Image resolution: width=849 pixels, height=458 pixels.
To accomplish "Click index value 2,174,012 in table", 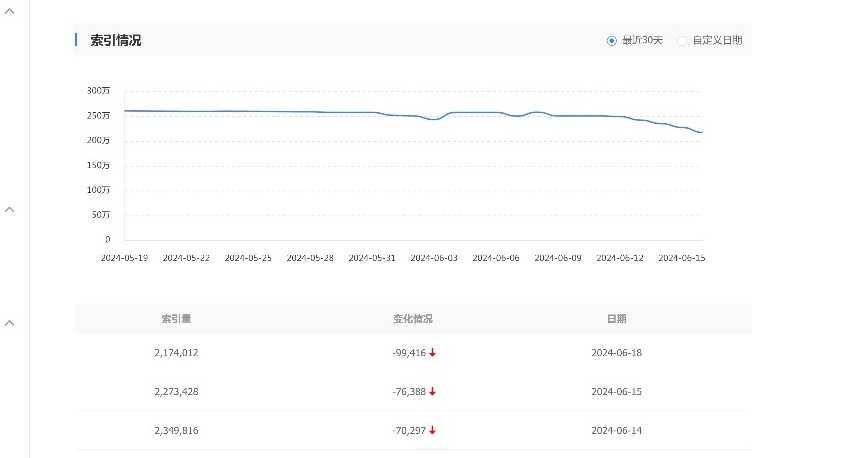I will point(177,353).
